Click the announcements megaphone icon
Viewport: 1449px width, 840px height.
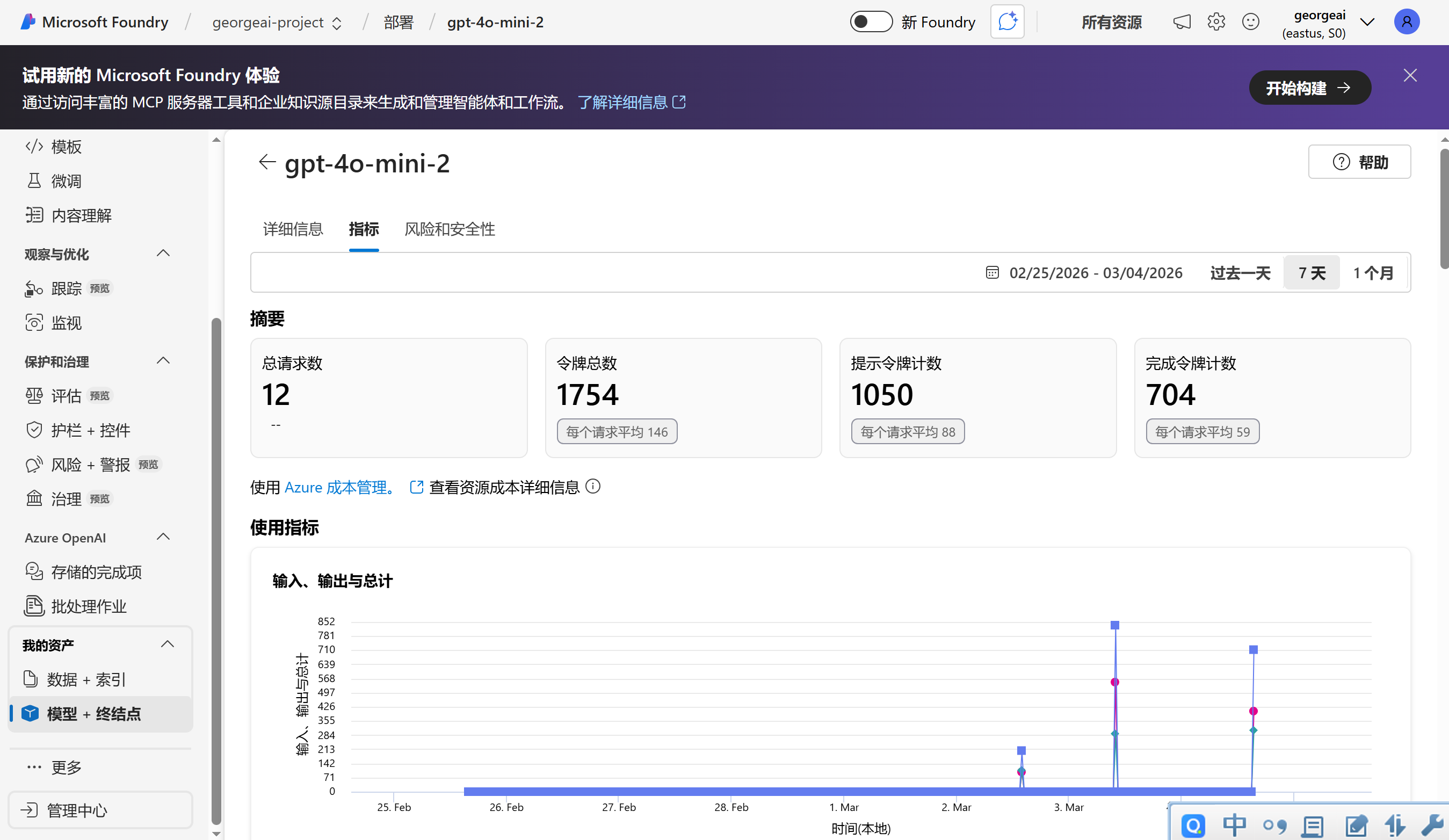pos(1181,22)
